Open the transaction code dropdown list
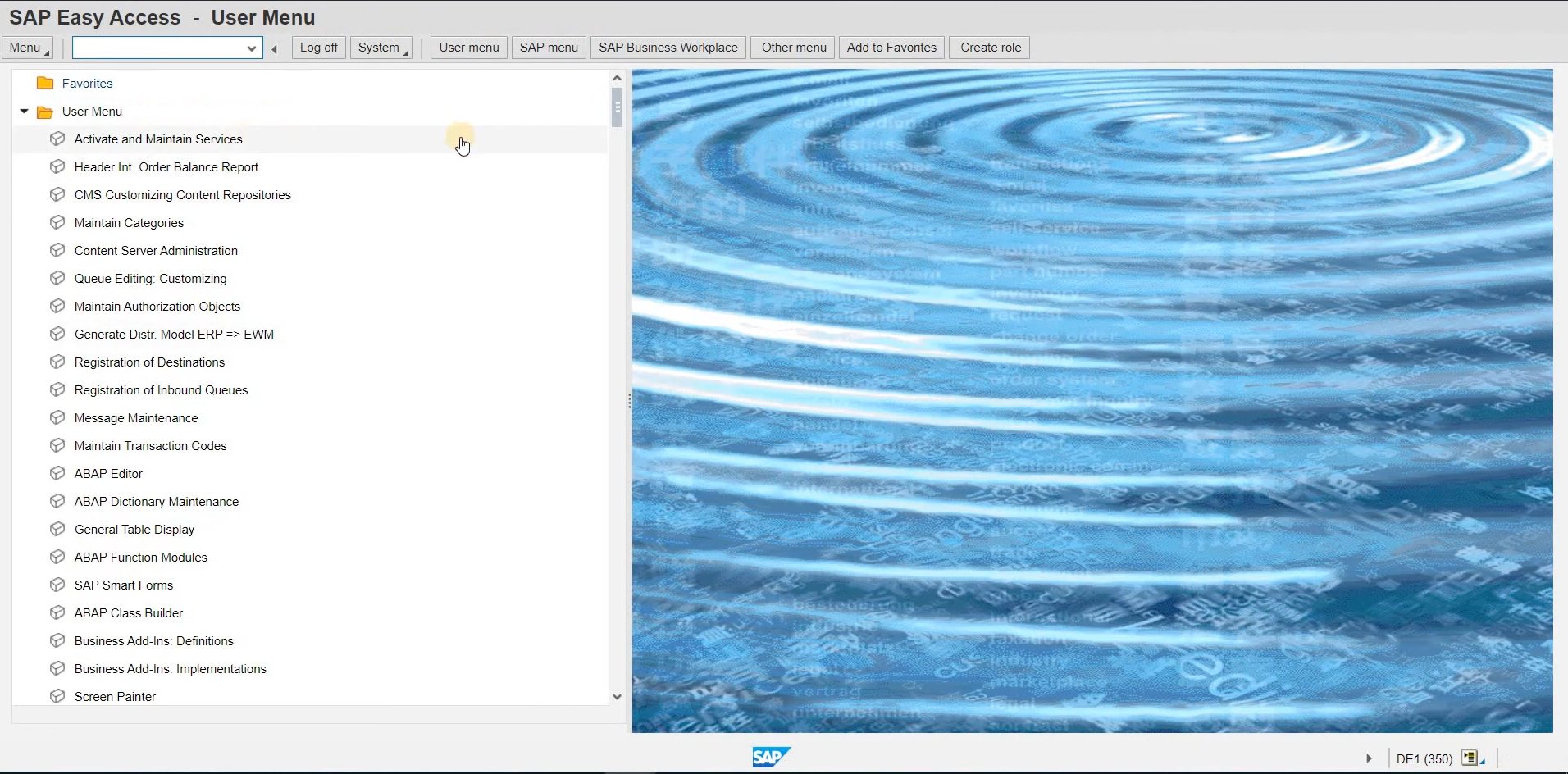Screen dimensions: 1568x774 point(252,48)
